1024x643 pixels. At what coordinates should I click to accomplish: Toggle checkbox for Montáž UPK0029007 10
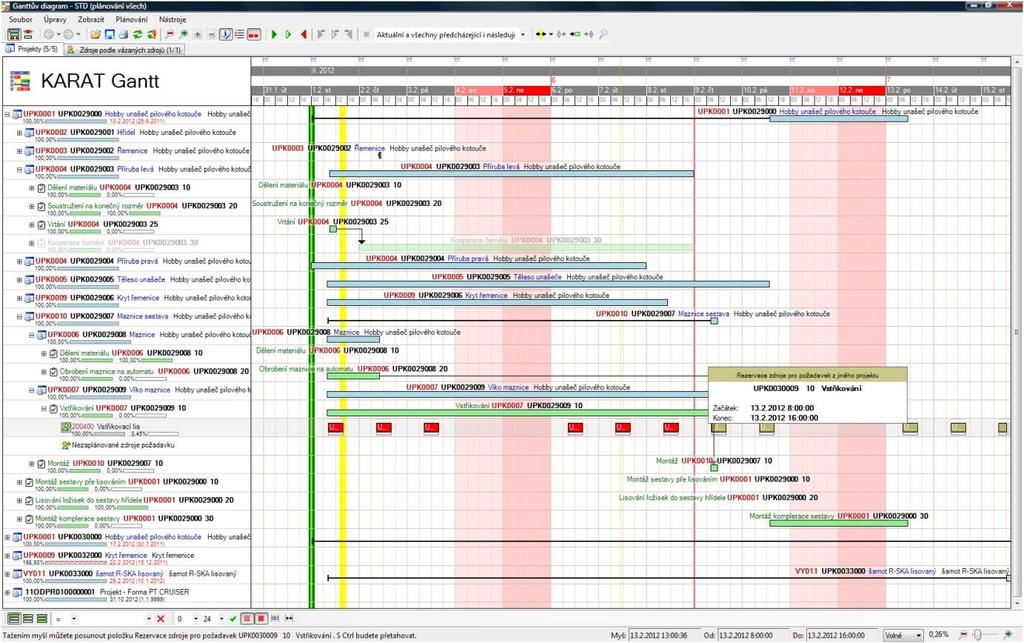click(x=41, y=464)
